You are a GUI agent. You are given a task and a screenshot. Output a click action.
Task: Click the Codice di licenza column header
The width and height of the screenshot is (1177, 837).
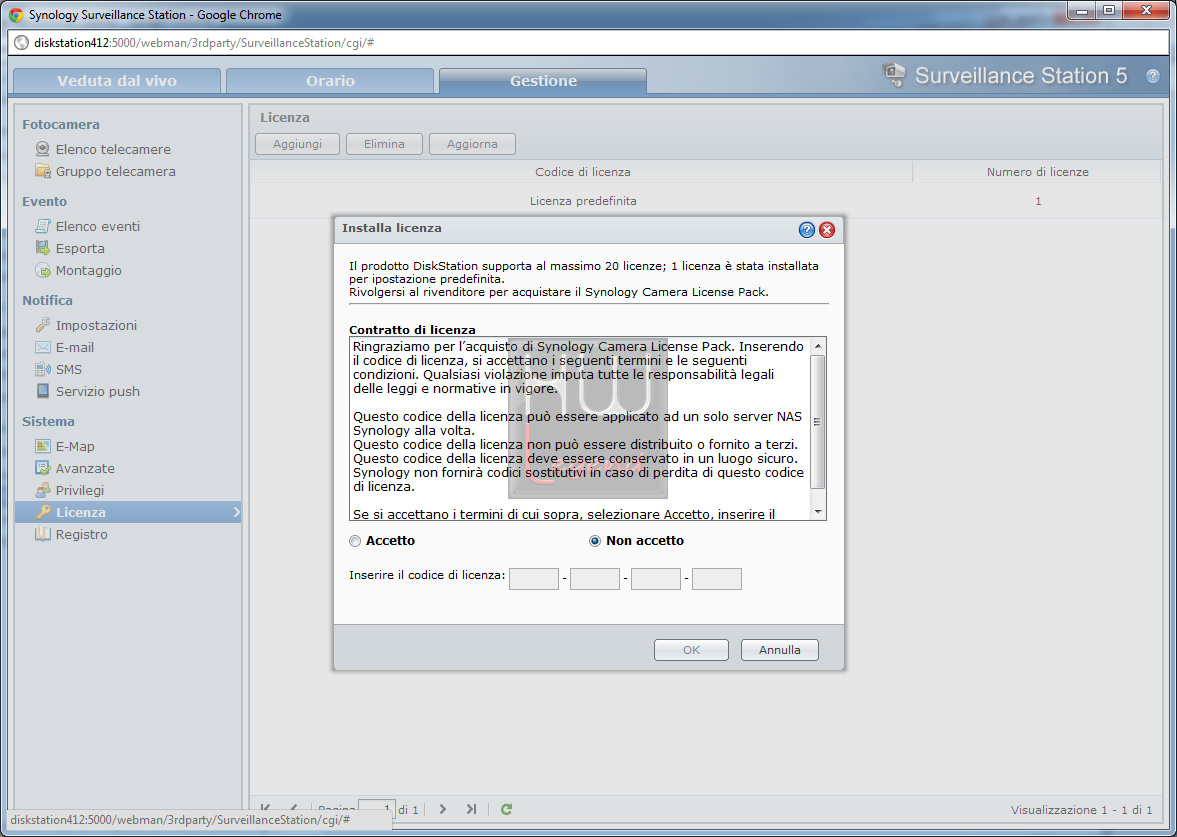582,172
